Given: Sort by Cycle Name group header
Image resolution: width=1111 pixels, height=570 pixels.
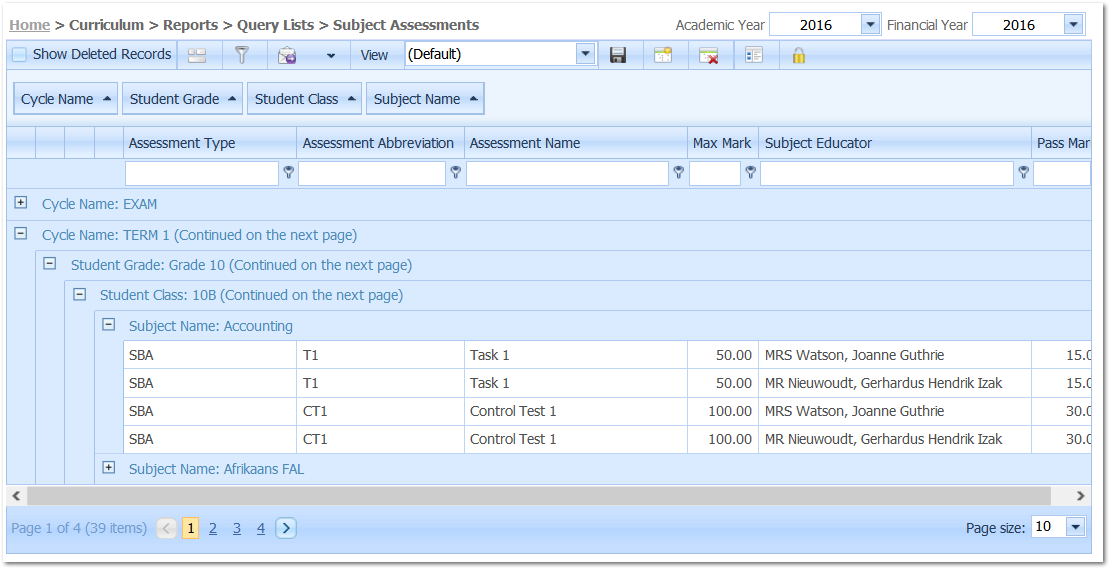Looking at the screenshot, I should 66,99.
